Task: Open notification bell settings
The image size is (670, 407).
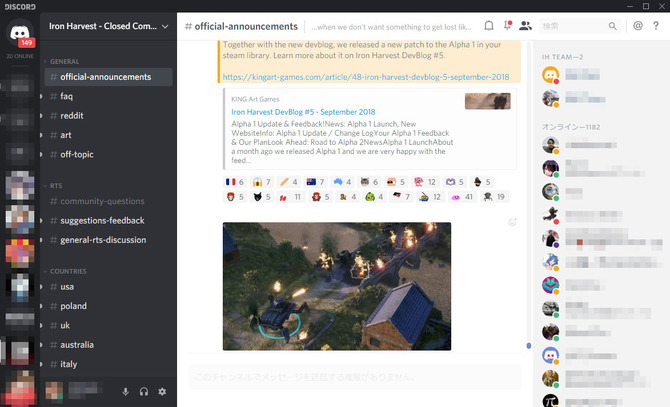Action: (x=489, y=26)
